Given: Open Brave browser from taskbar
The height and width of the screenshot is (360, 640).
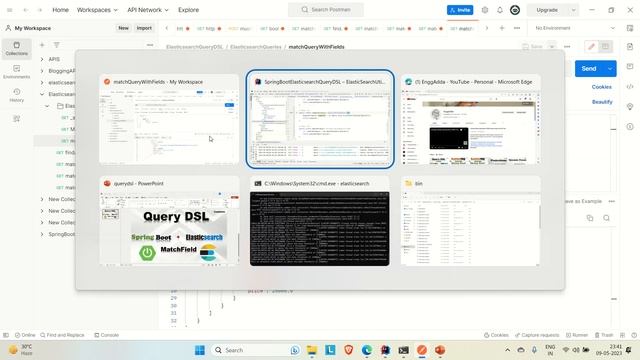Looking at the screenshot, I should coord(348,350).
